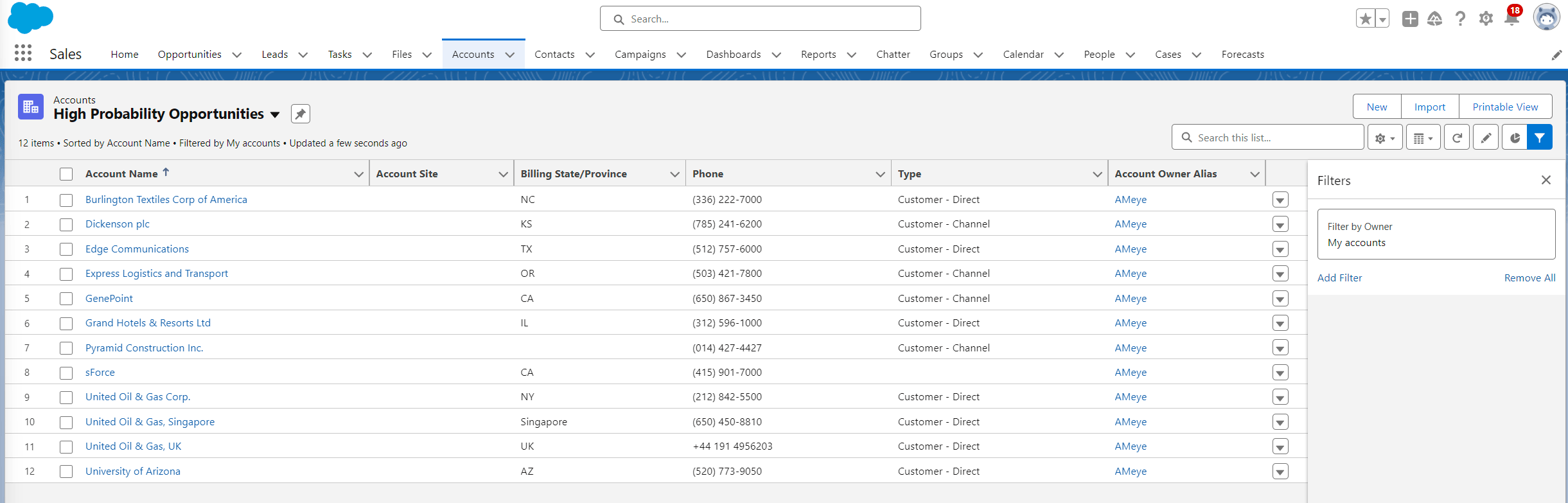Viewport: 1568px width, 503px height.
Task: Check the Edge Communications row
Action: point(66,249)
